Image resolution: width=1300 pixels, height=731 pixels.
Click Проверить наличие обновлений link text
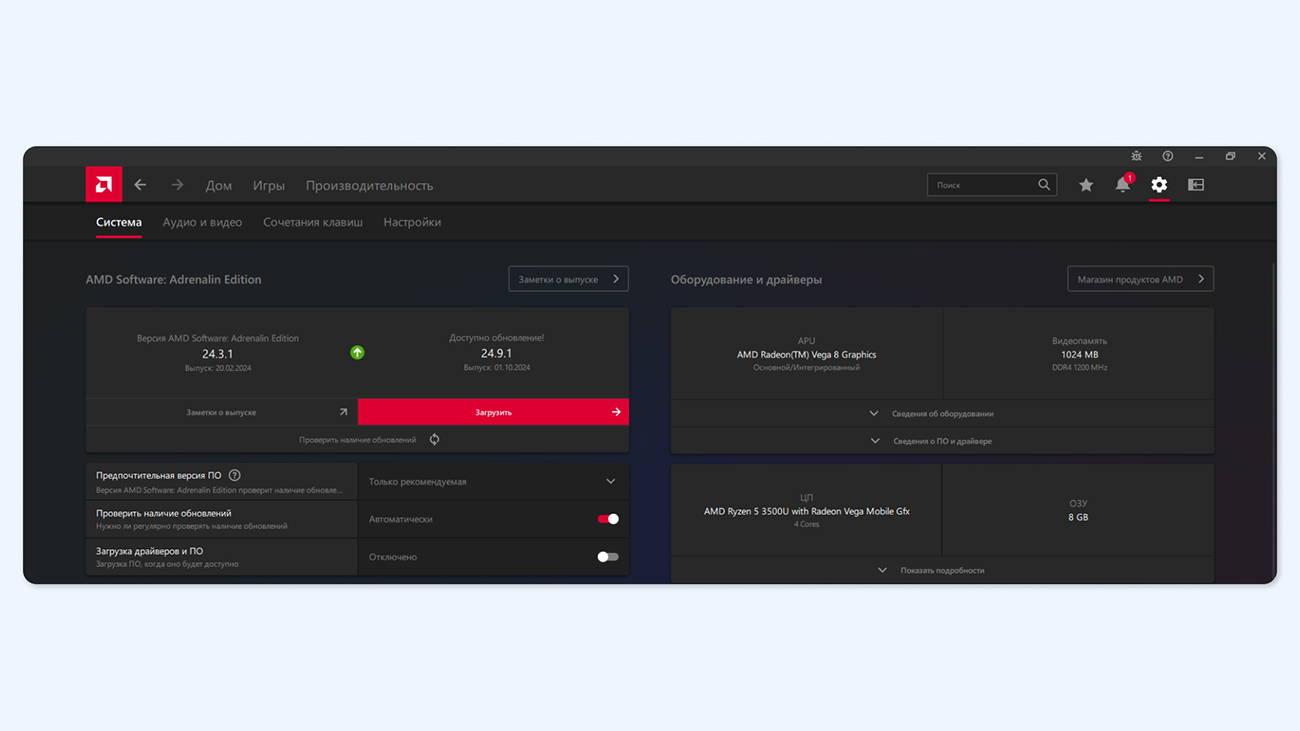click(357, 440)
